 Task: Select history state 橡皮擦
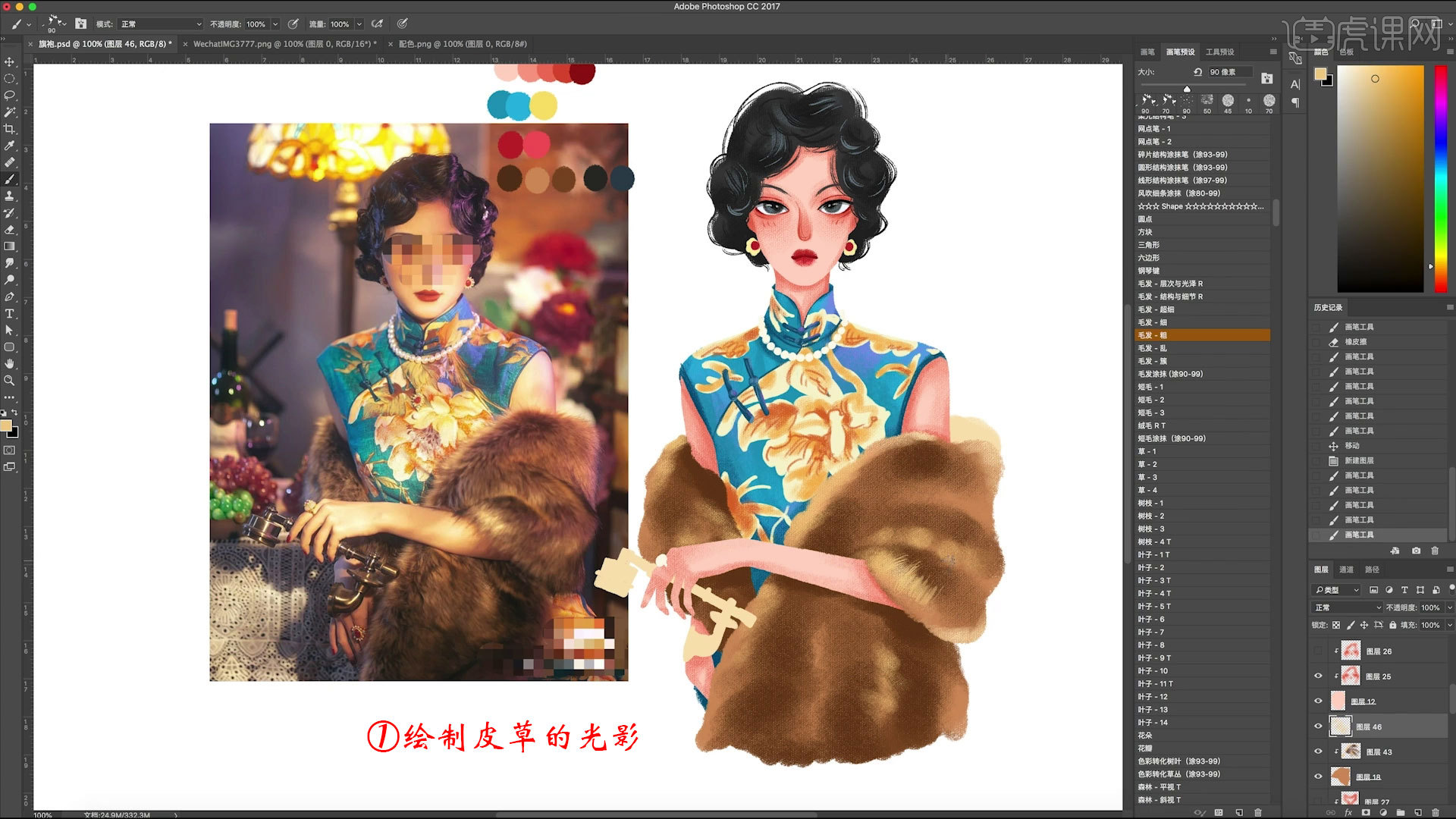tap(1378, 342)
